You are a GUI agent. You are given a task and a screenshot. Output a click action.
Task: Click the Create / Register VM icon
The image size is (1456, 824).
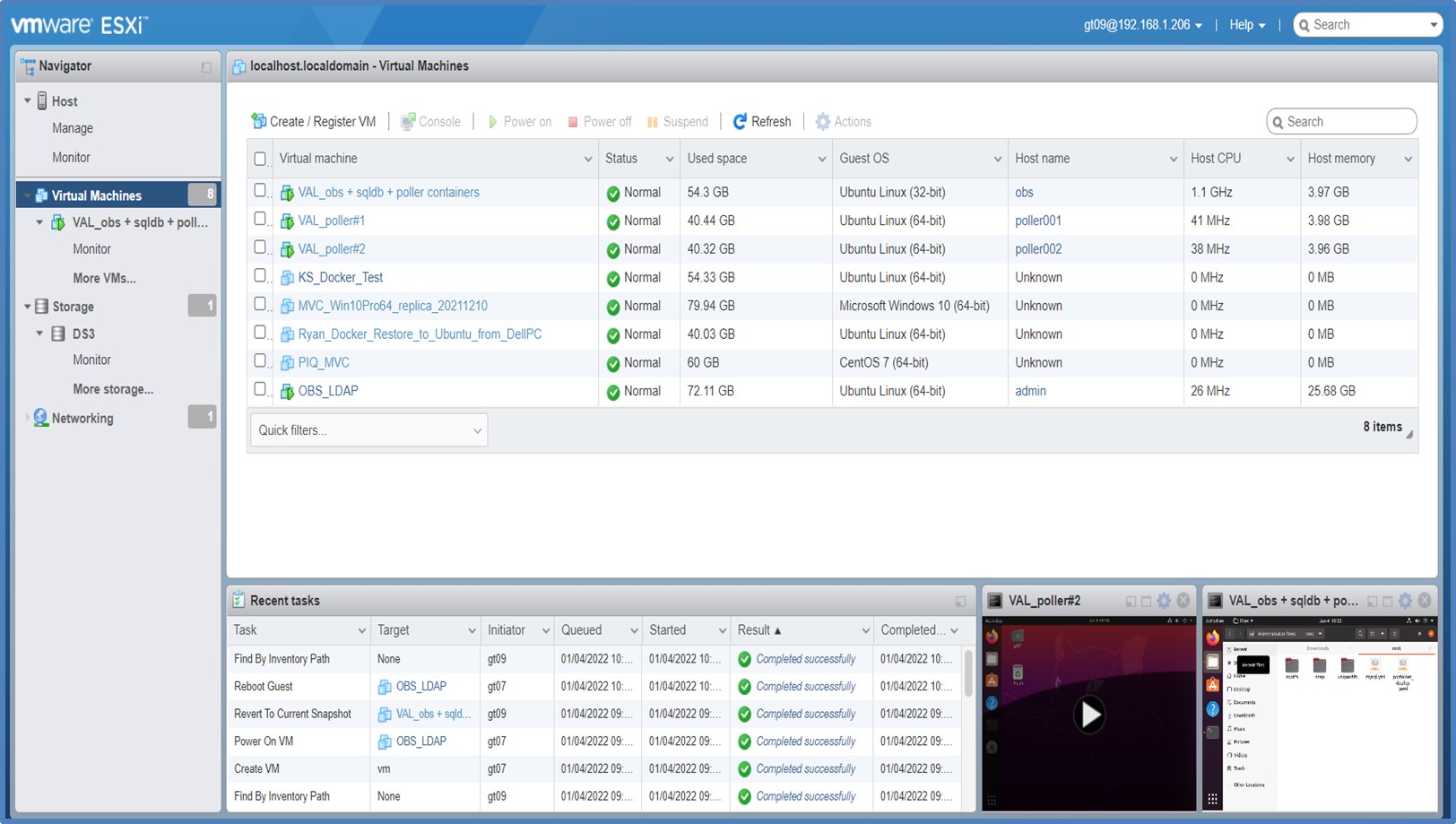(259, 121)
